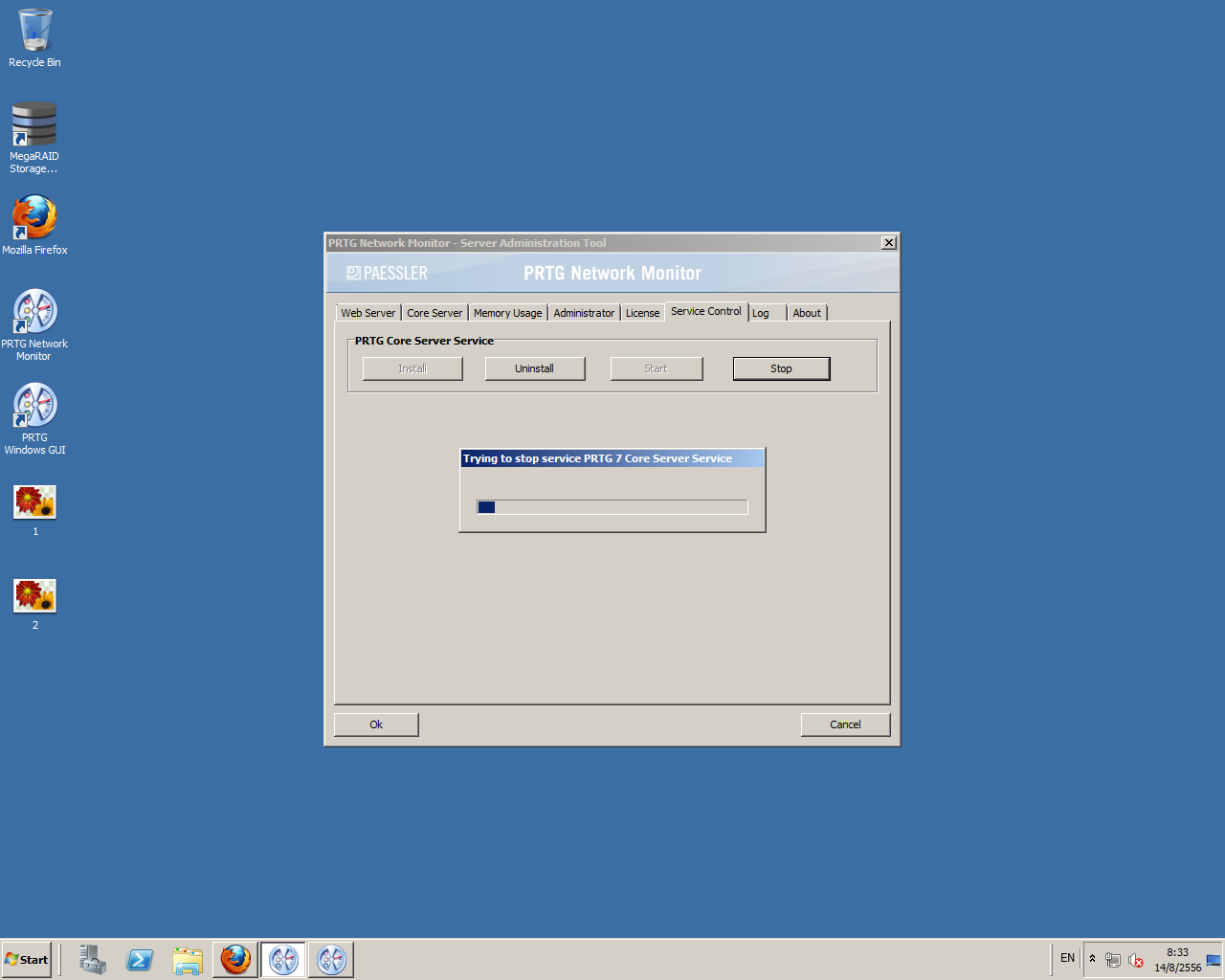The width and height of the screenshot is (1225, 980).
Task: Confirm the dialog with Ok
Action: (x=376, y=724)
